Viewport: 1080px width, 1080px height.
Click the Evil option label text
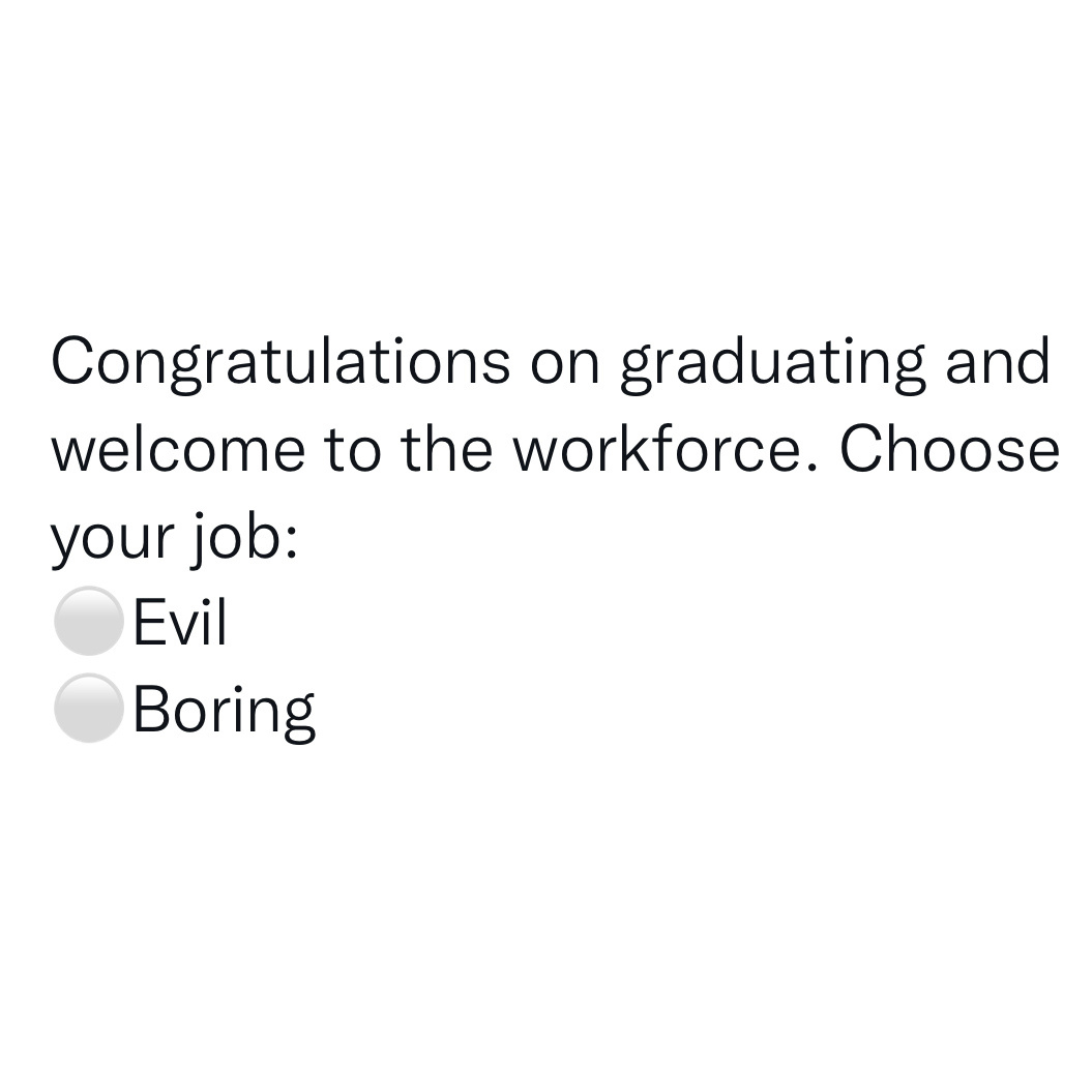tap(180, 622)
